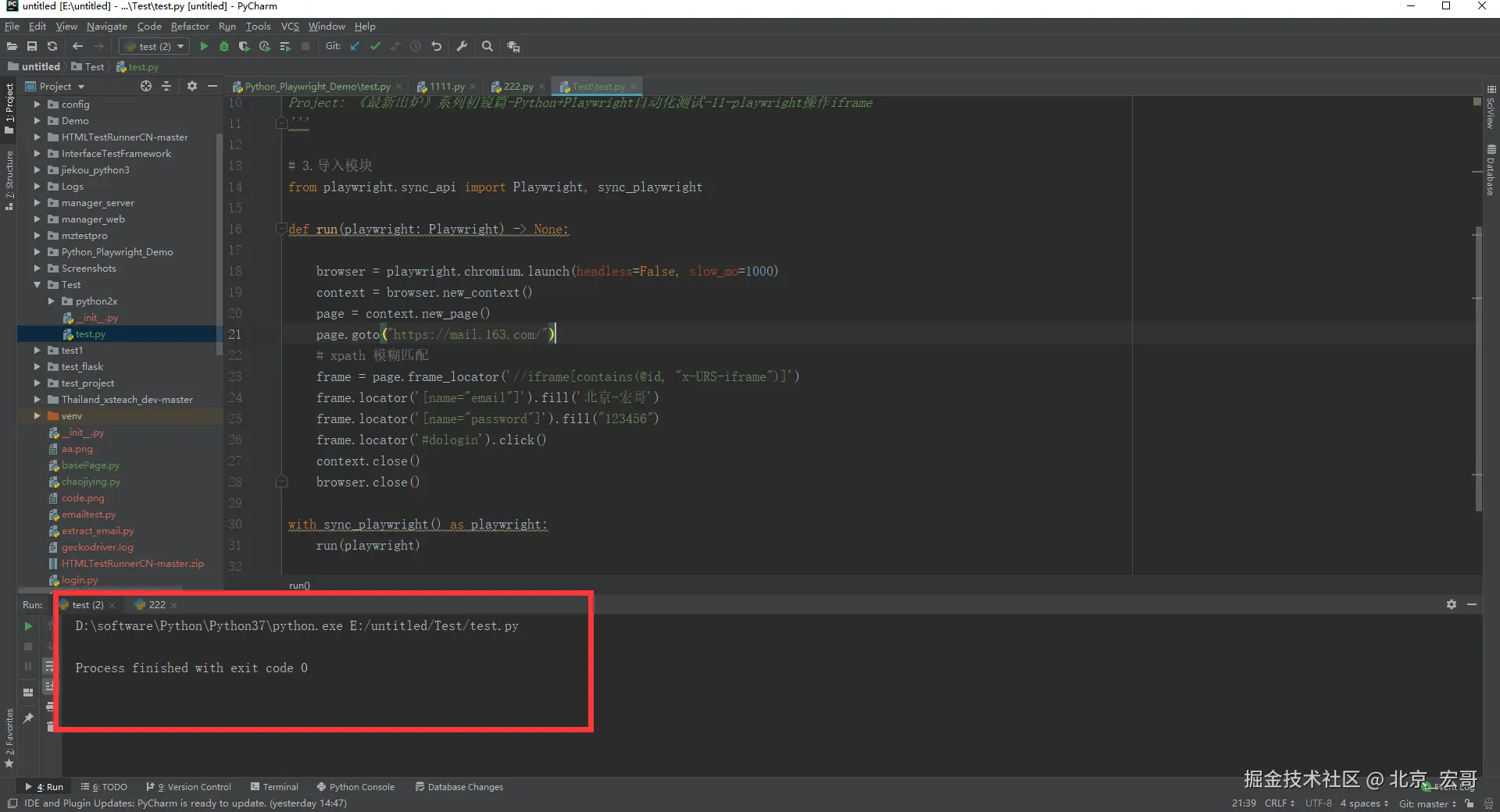Select login.py in project tree
The image size is (1500, 812).
80,580
